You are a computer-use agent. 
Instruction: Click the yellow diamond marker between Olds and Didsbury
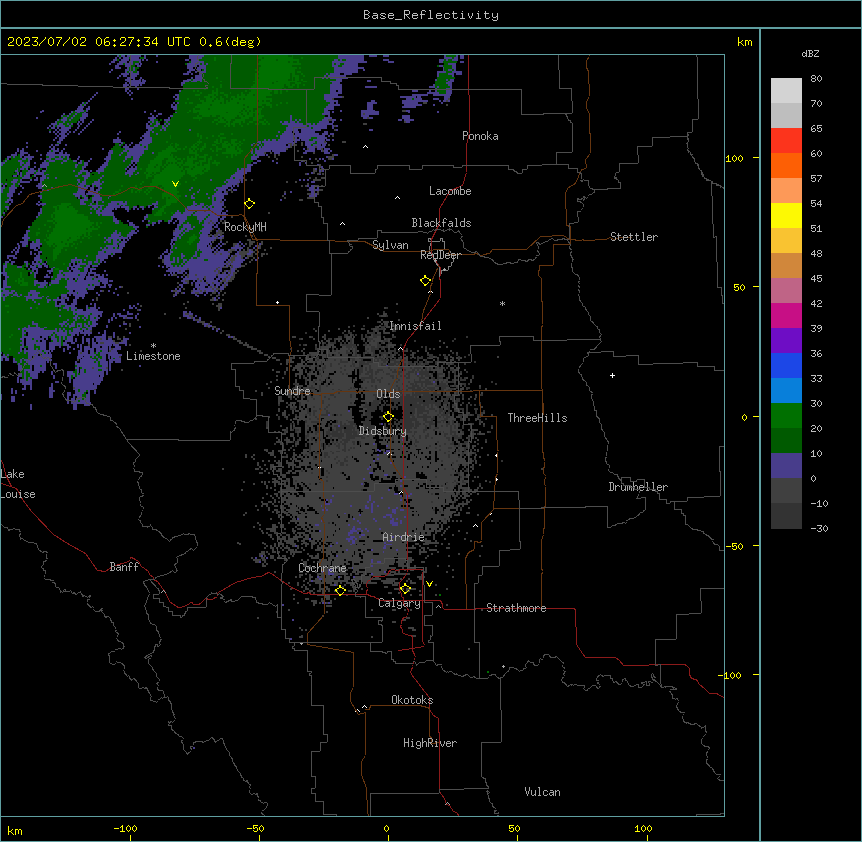click(x=388, y=417)
